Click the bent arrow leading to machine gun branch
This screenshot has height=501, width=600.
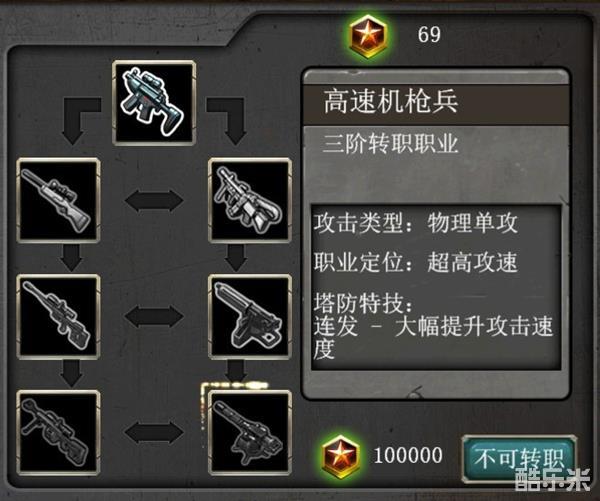[x=228, y=120]
